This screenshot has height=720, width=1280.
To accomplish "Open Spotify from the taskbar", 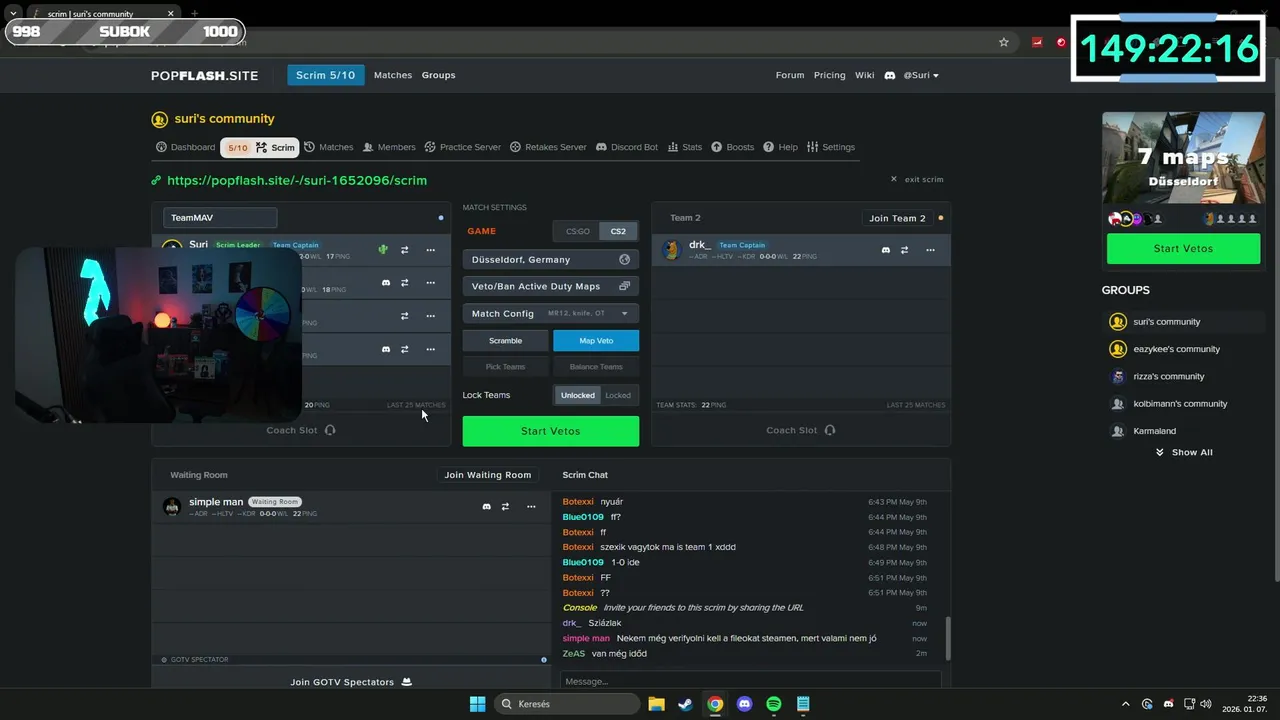I will (774, 704).
